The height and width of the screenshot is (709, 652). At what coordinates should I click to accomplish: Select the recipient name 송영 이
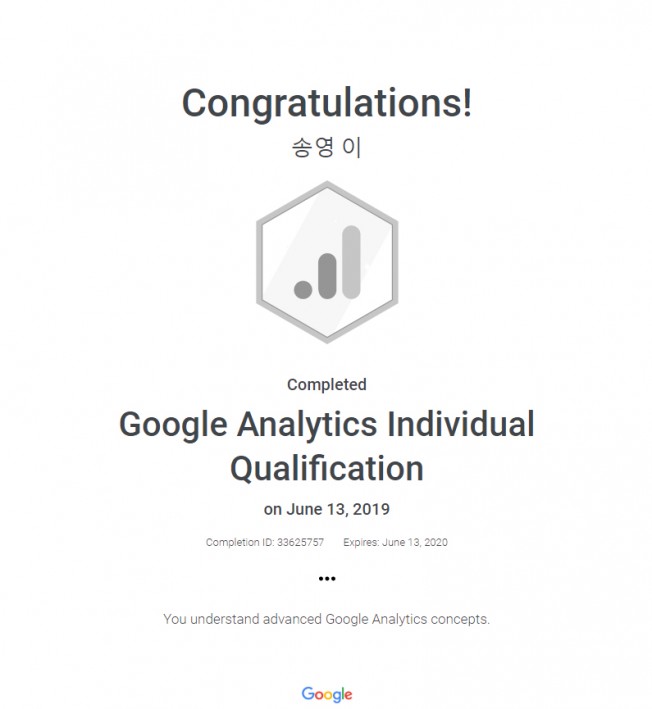pos(326,147)
